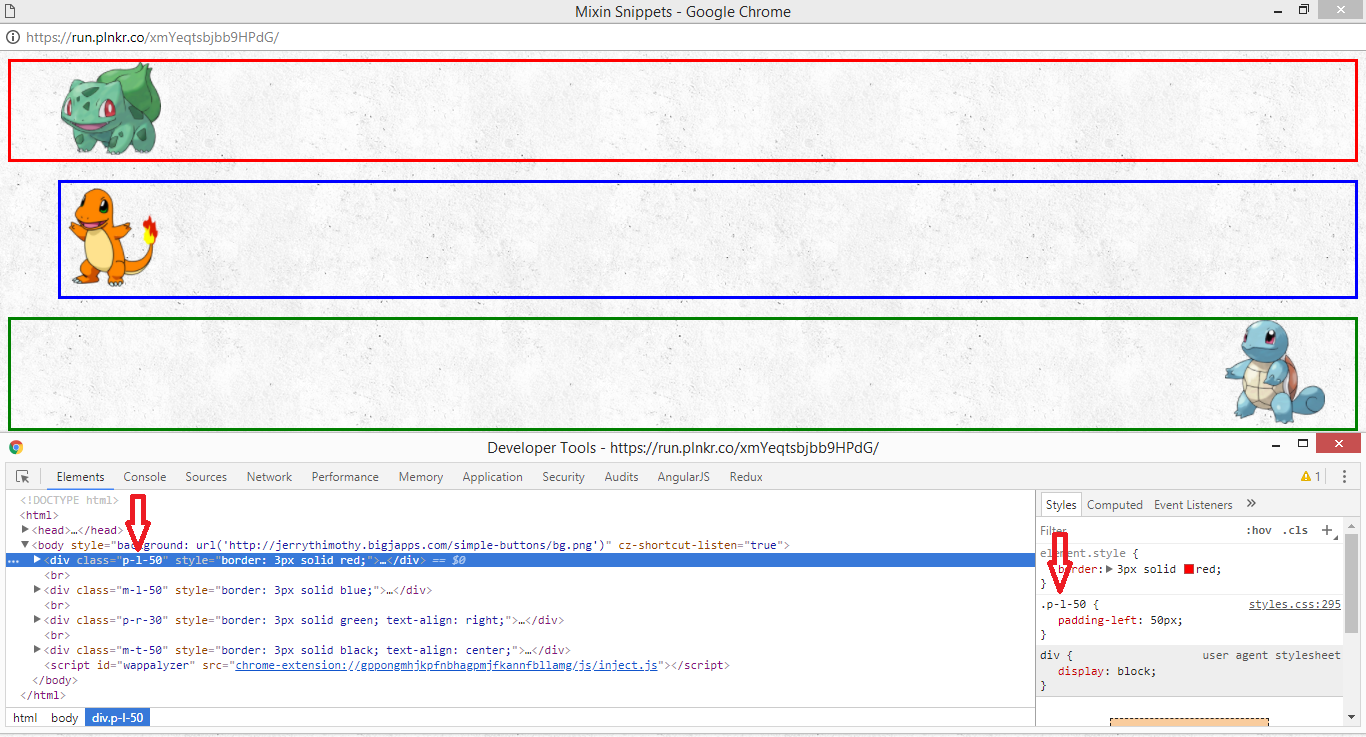Open Event Listeners pane tab
This screenshot has height=737, width=1366.
(1193, 505)
